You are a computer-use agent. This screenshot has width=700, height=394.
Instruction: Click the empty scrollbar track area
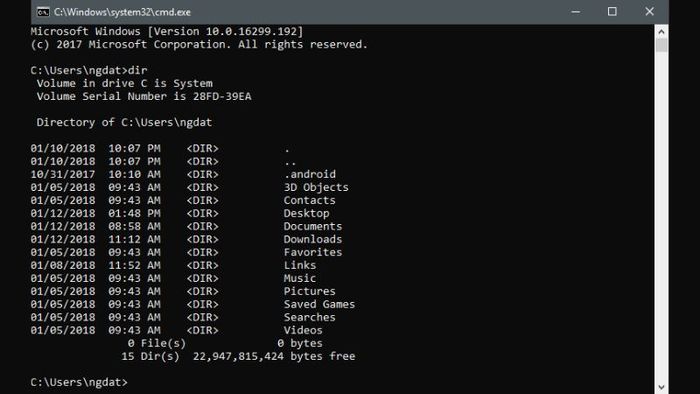[661, 216]
